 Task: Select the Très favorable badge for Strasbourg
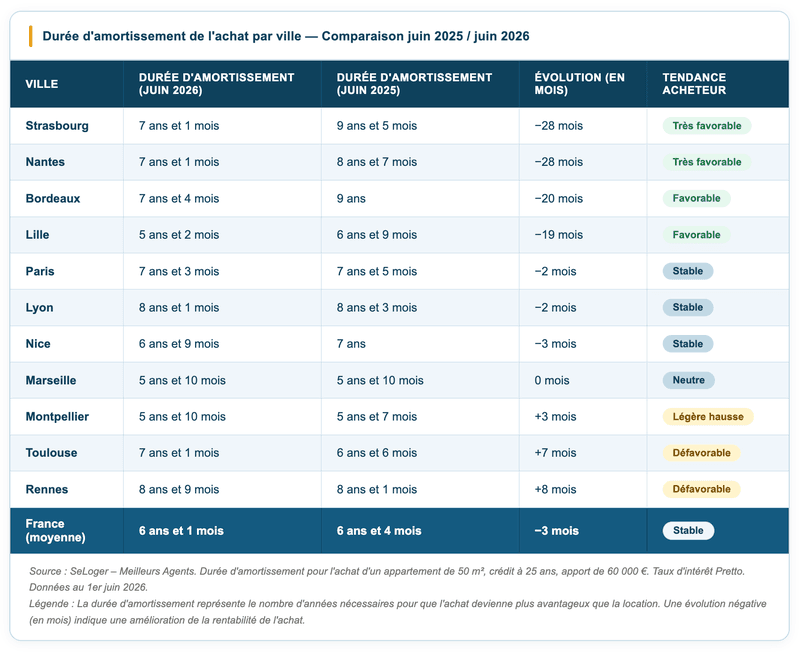pyautogui.click(x=707, y=126)
